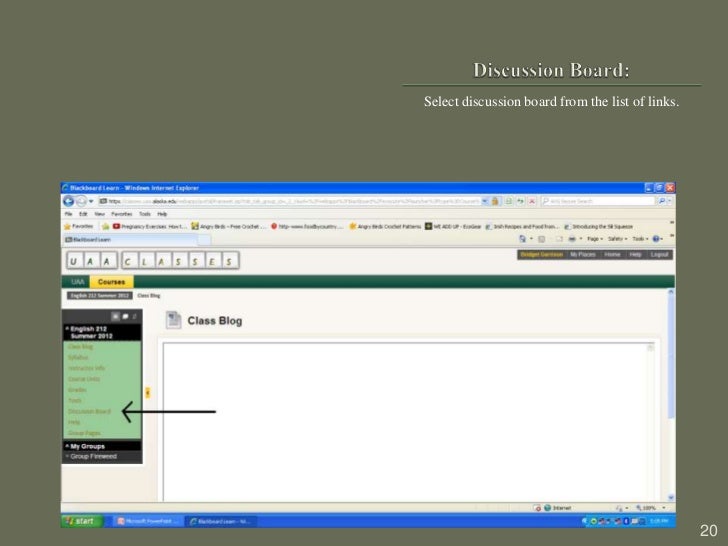Image resolution: width=728 pixels, height=546 pixels.
Task: Click the browser Back arrow button
Action: tap(69, 201)
